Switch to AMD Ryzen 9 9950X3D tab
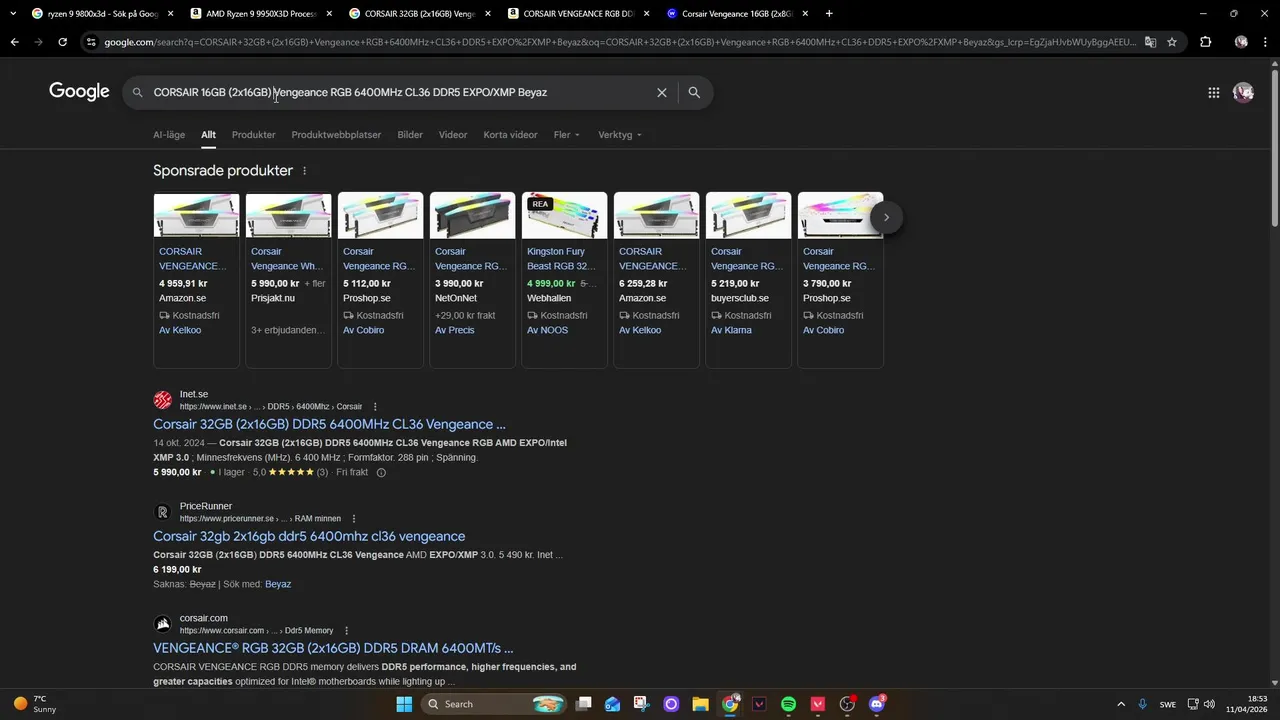1280x720 pixels. 260,14
